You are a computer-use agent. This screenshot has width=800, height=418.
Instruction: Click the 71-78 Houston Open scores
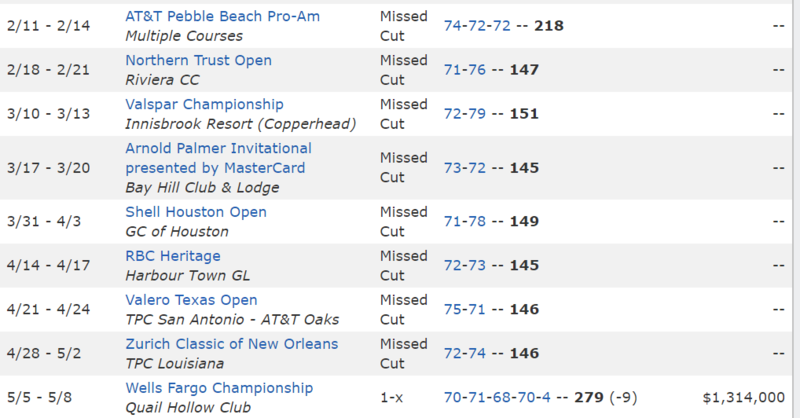click(463, 222)
